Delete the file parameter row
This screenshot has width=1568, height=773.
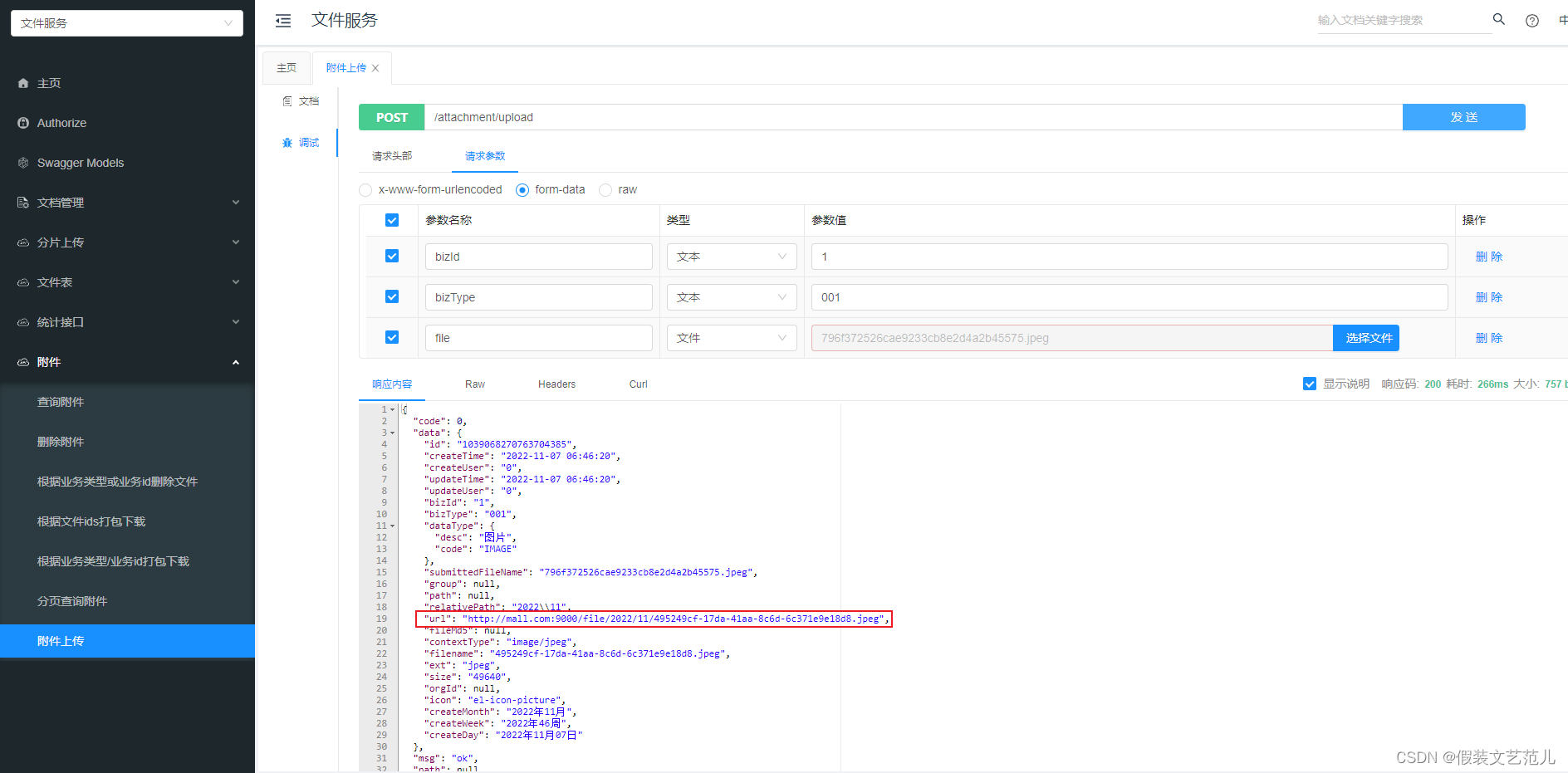1489,338
